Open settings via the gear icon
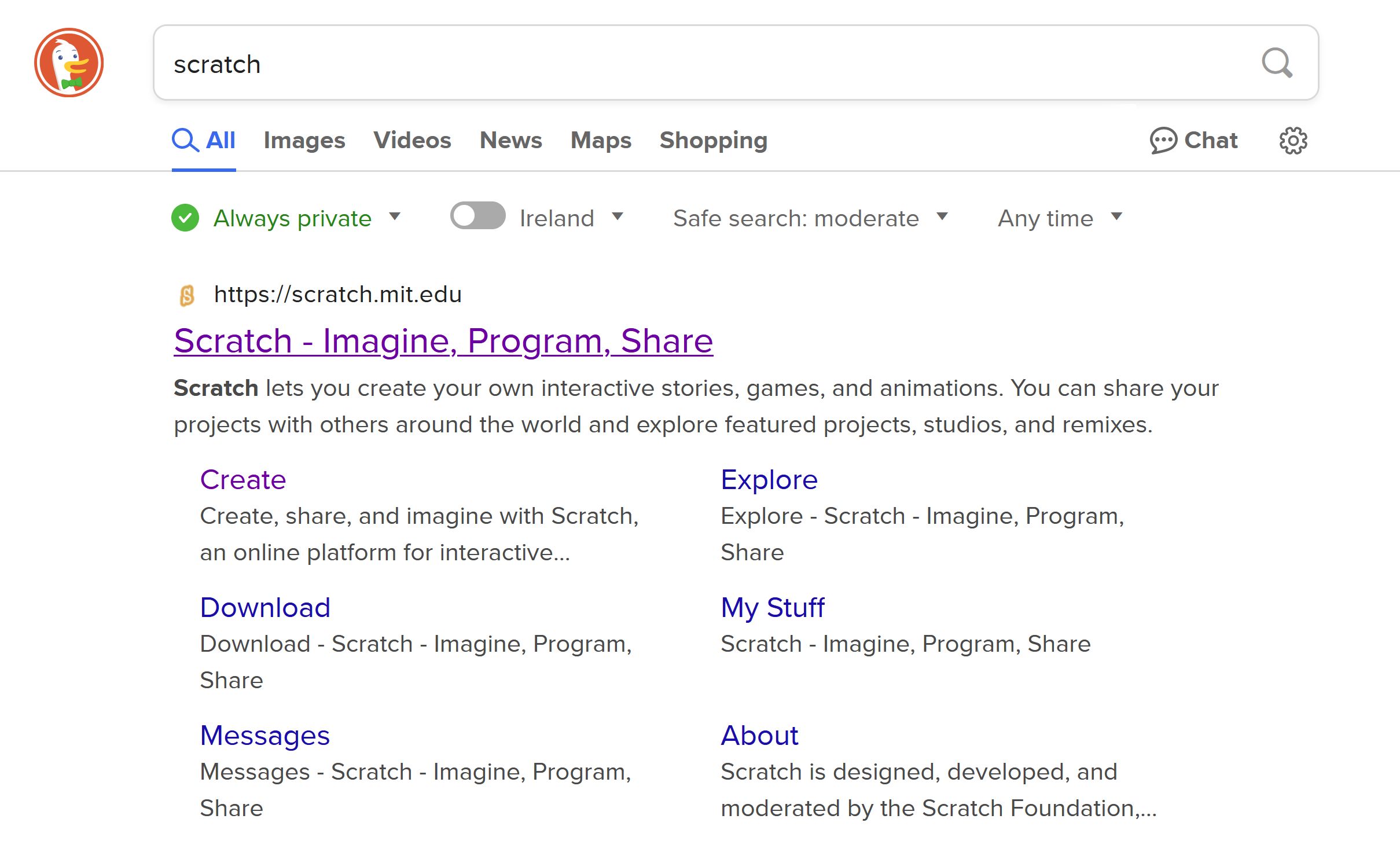Image resolution: width=1400 pixels, height=863 pixels. (x=1292, y=141)
